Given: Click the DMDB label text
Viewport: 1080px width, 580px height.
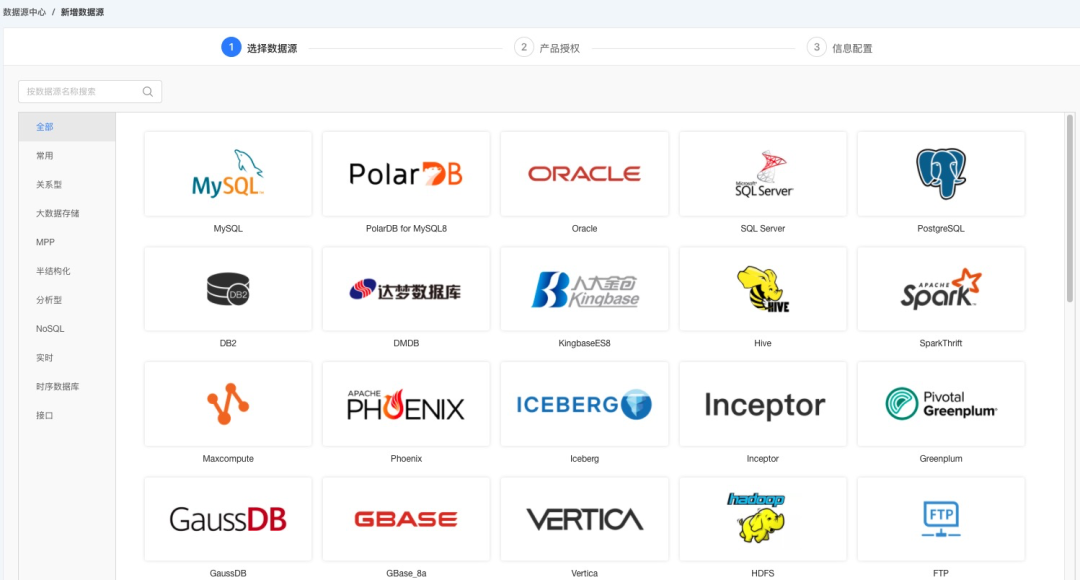Looking at the screenshot, I should [406, 343].
